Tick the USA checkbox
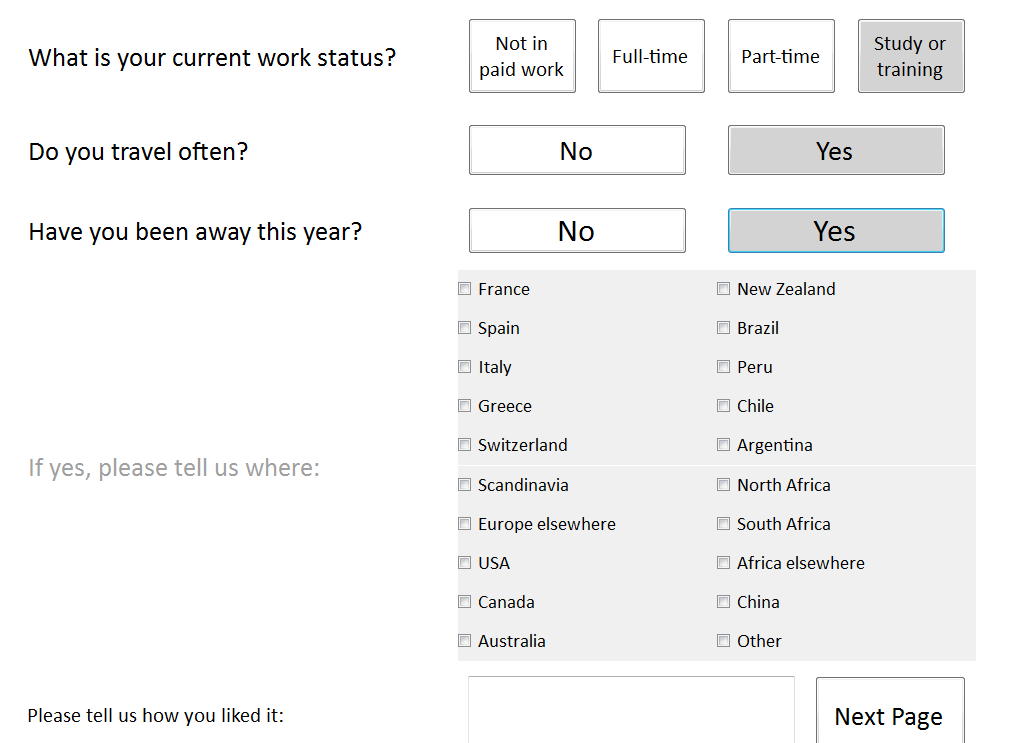 (x=465, y=563)
